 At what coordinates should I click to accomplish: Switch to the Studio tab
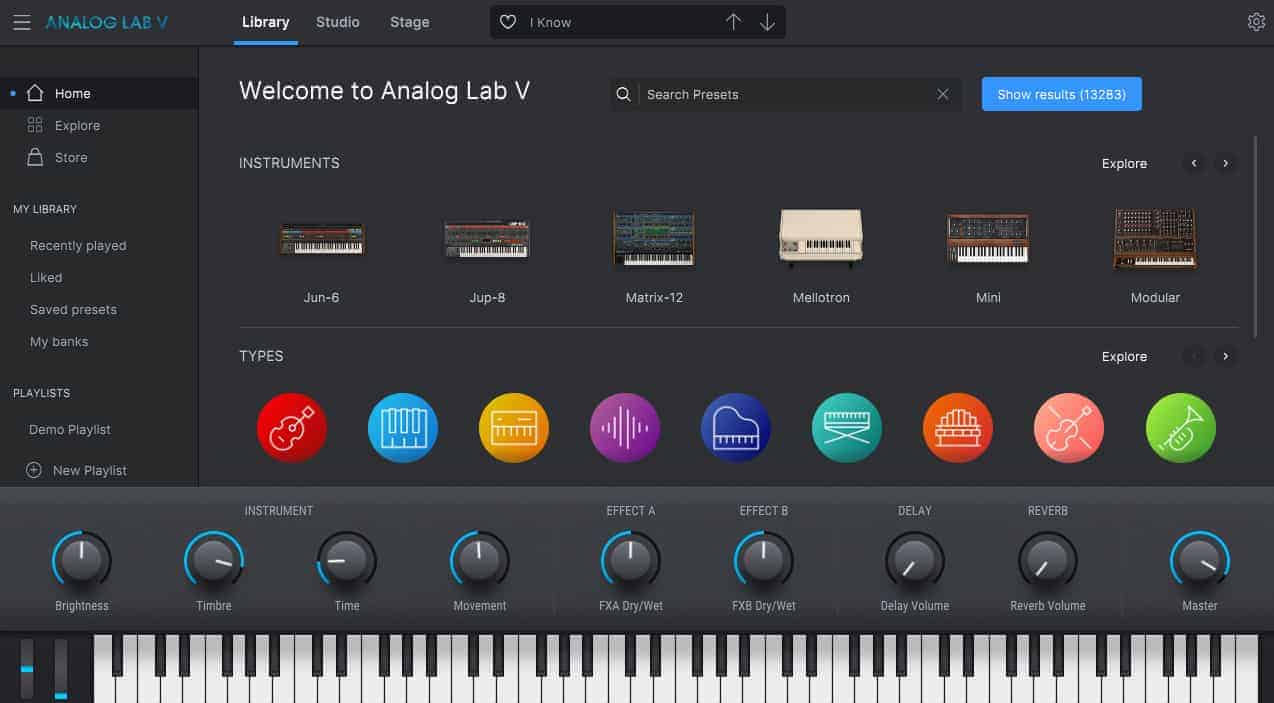tap(337, 21)
